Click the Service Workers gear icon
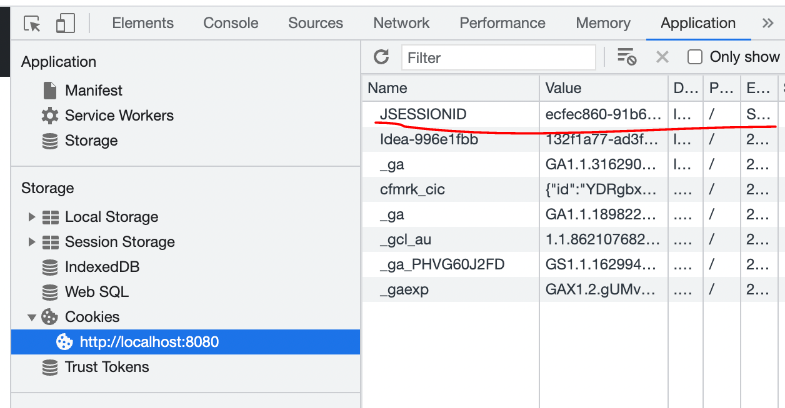 tap(50, 116)
